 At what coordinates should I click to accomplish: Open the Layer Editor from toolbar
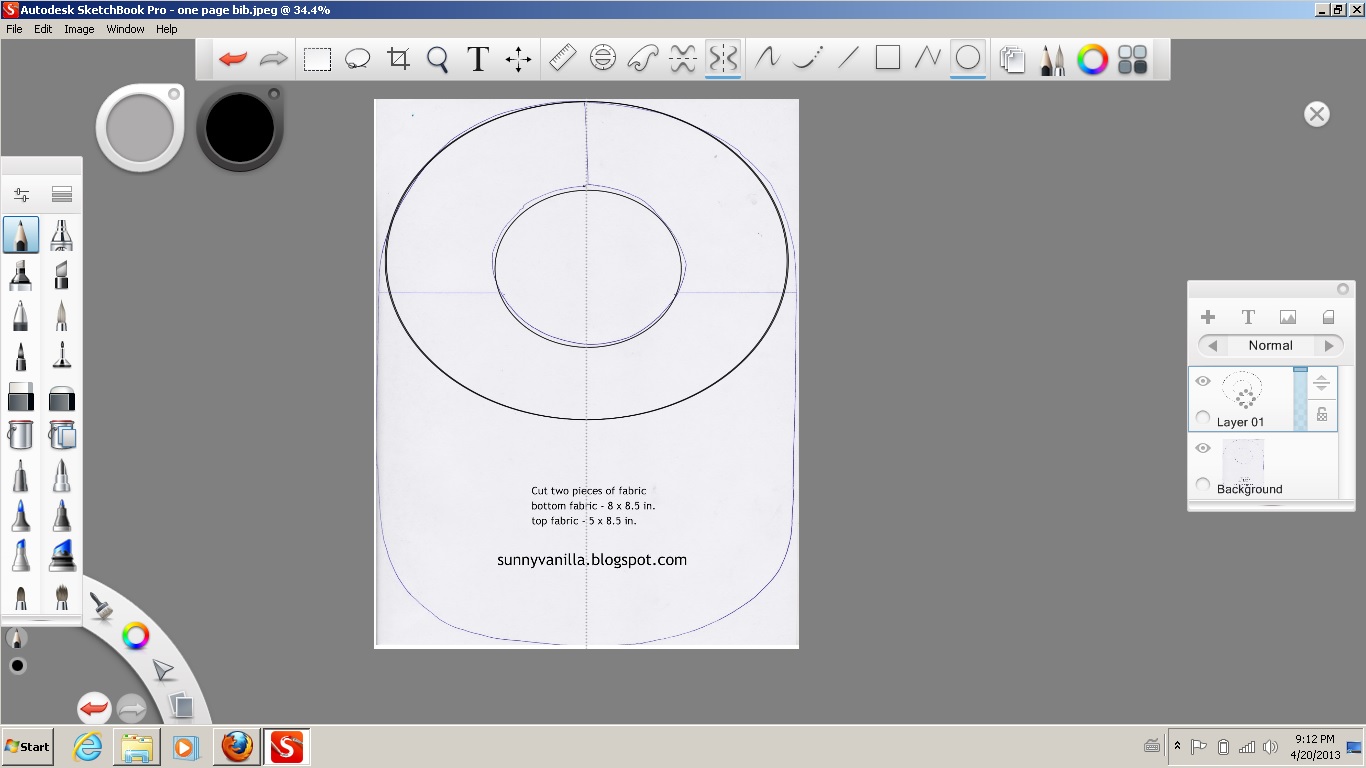(1012, 60)
